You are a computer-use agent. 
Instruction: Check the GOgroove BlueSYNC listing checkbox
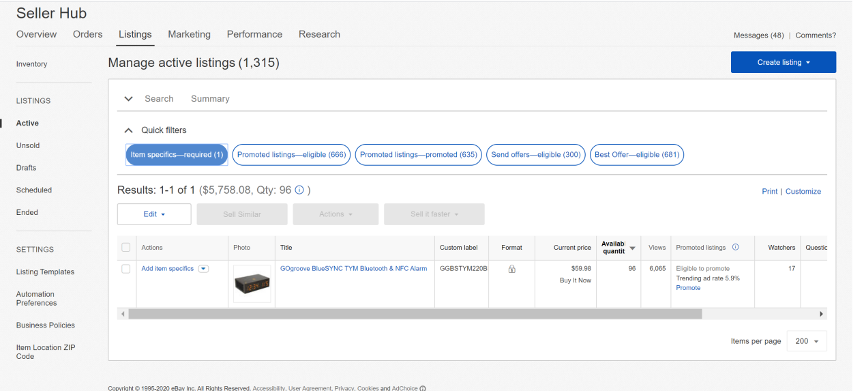126,269
